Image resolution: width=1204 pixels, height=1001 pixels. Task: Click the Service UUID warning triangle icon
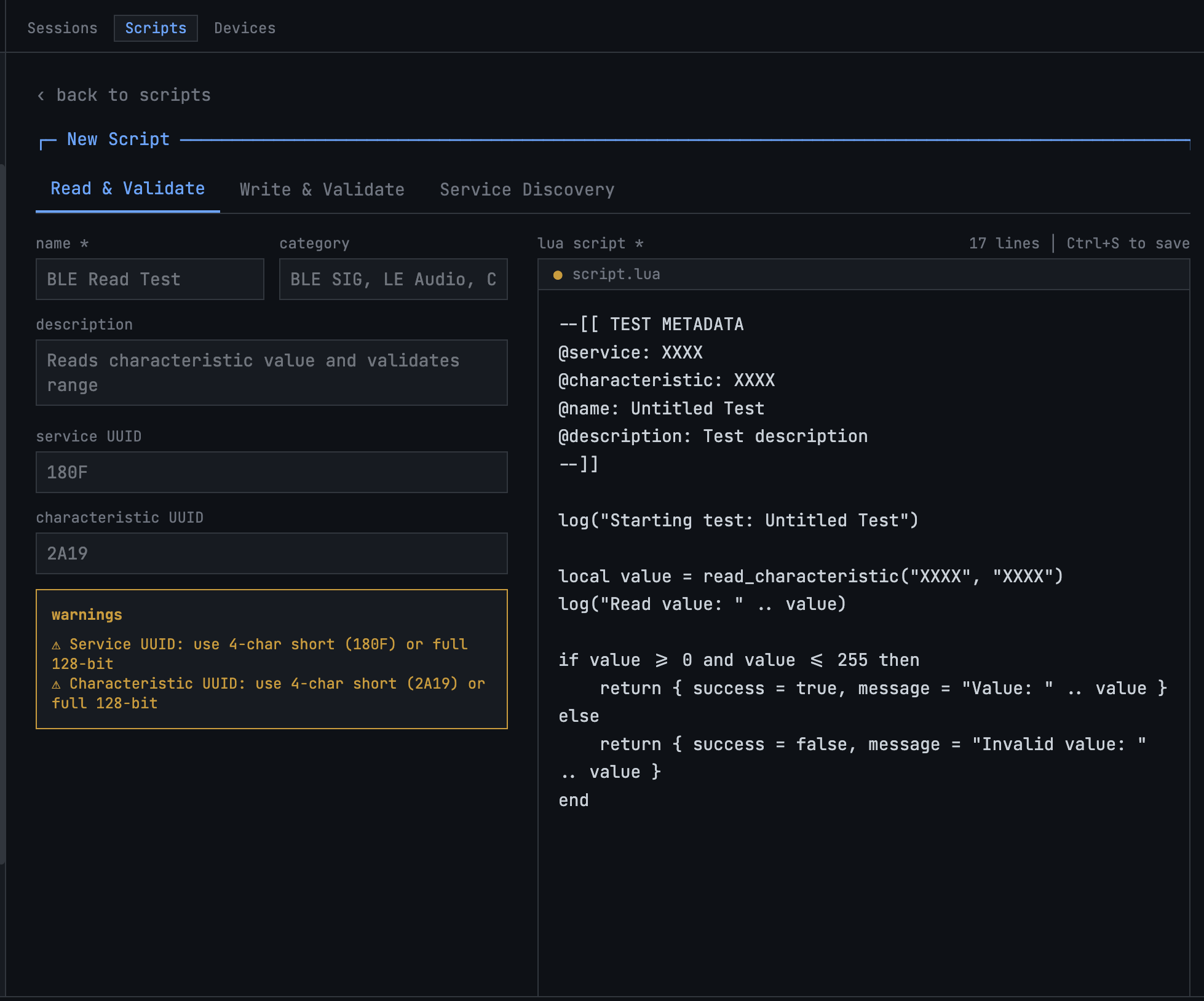pyautogui.click(x=56, y=645)
